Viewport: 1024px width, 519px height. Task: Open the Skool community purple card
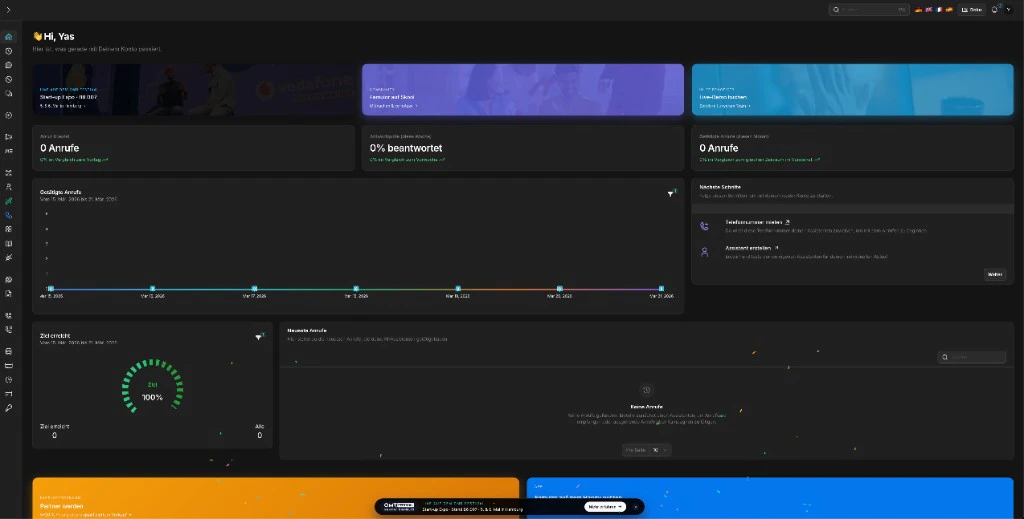[x=522, y=89]
